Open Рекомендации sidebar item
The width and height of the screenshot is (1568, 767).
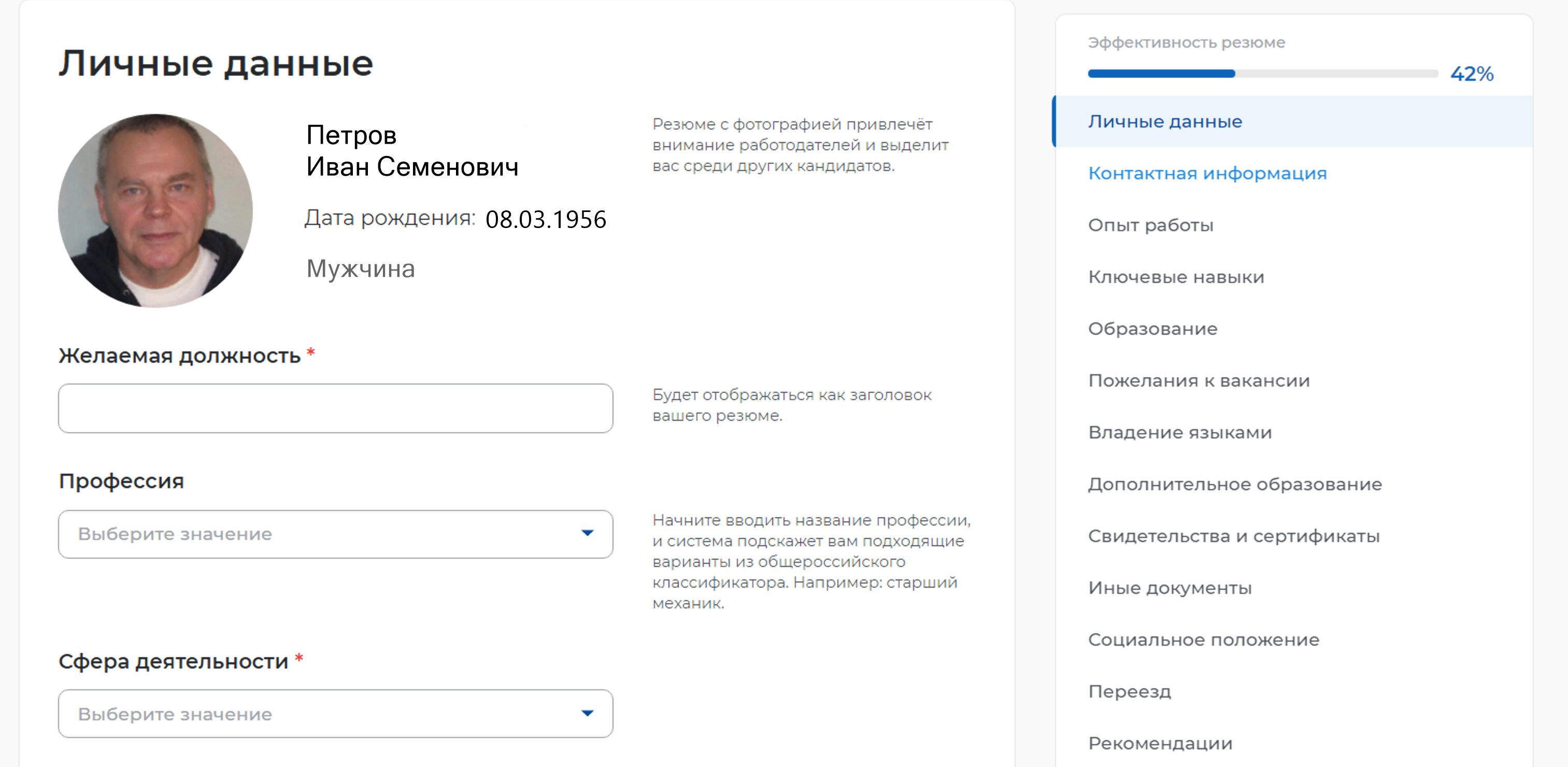point(1160,743)
